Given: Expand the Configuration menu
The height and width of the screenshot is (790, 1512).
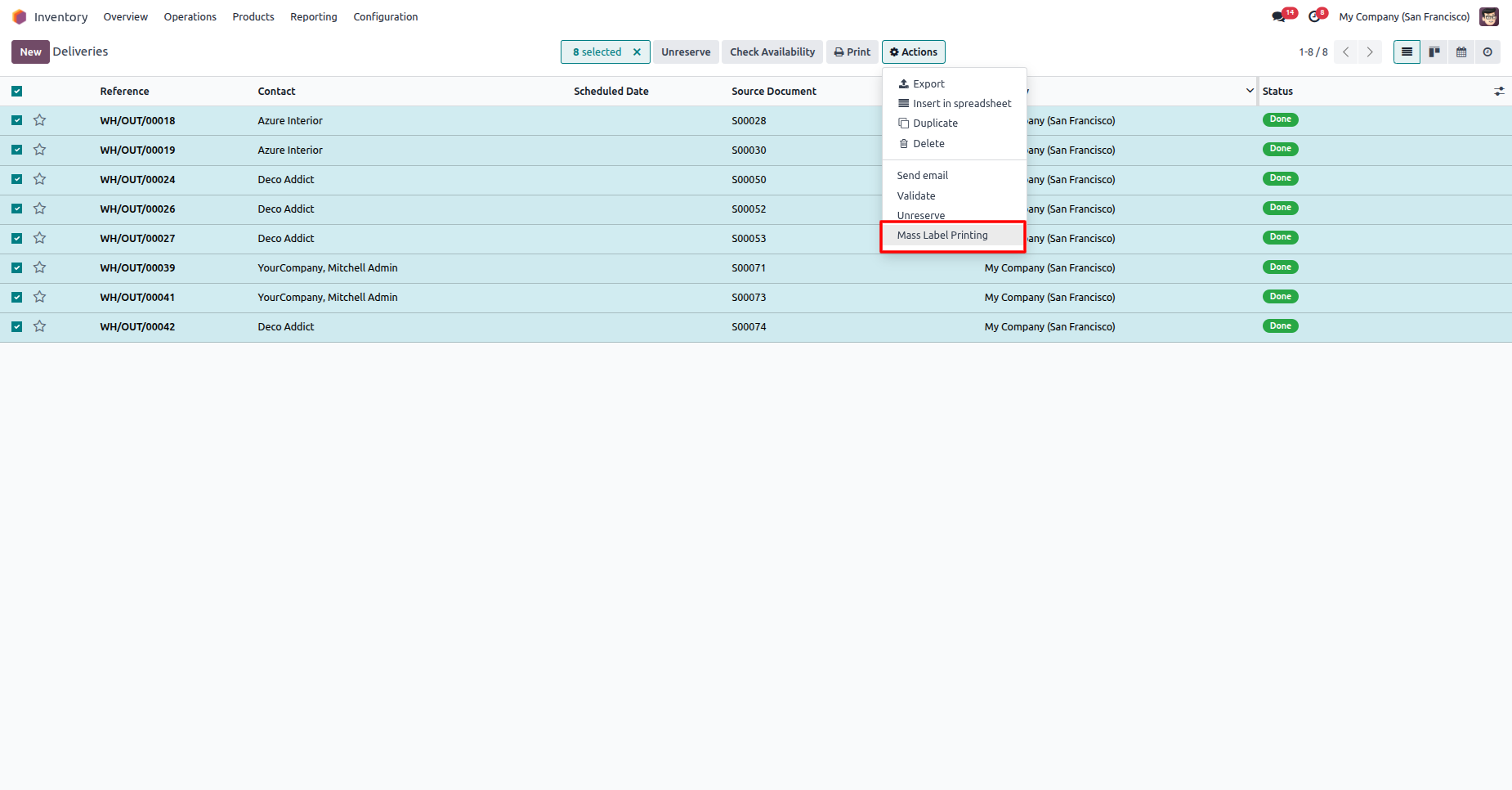Looking at the screenshot, I should tap(385, 17).
